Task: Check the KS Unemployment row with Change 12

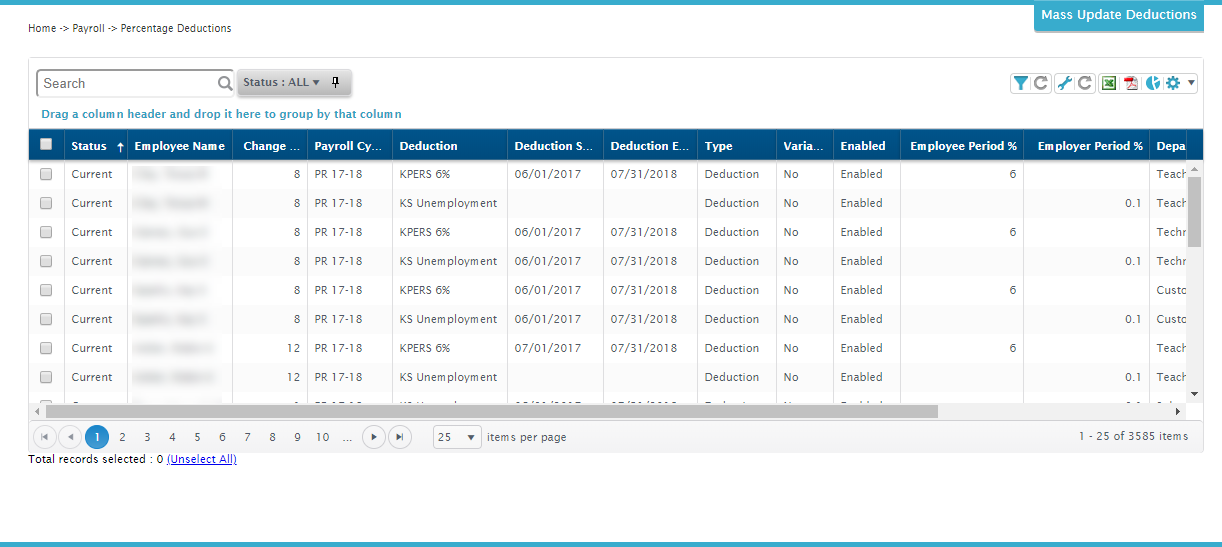Action: (x=46, y=377)
